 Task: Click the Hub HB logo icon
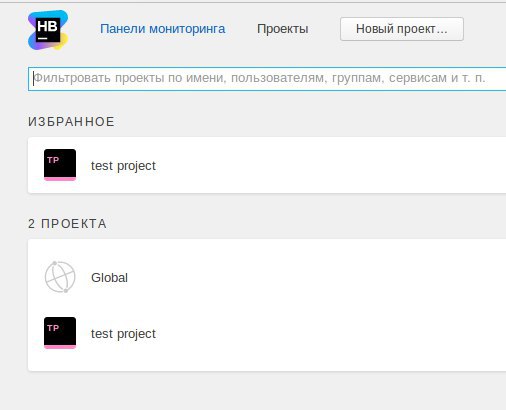[x=48, y=30]
